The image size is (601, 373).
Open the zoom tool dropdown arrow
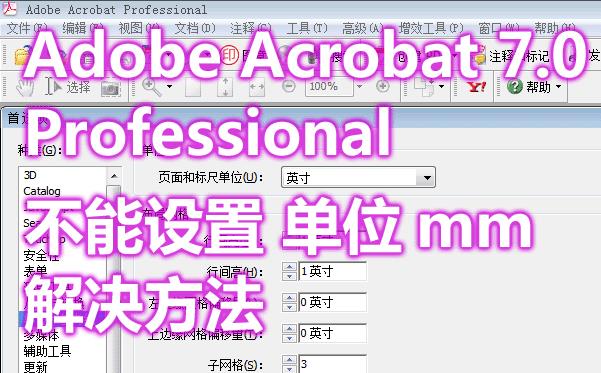(x=169, y=87)
